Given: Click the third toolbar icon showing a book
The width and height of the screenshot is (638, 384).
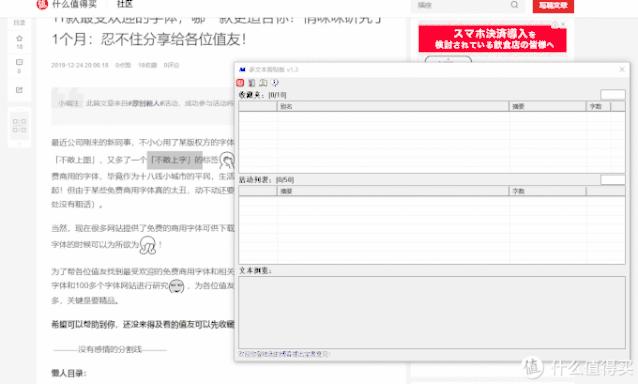Looking at the screenshot, I should pyautogui.click(x=263, y=83).
